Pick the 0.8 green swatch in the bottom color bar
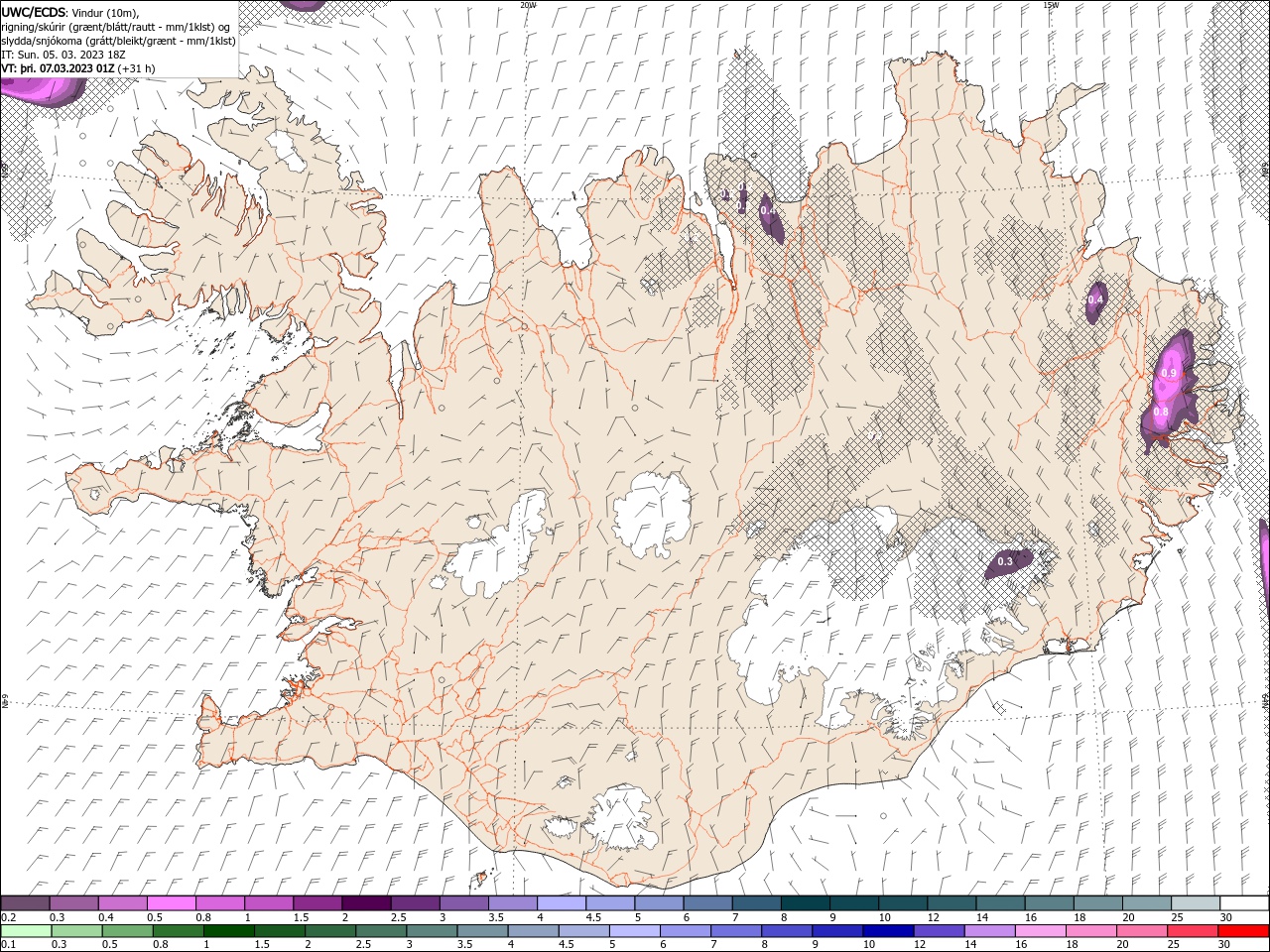This screenshot has height=952, width=1270. click(x=179, y=930)
